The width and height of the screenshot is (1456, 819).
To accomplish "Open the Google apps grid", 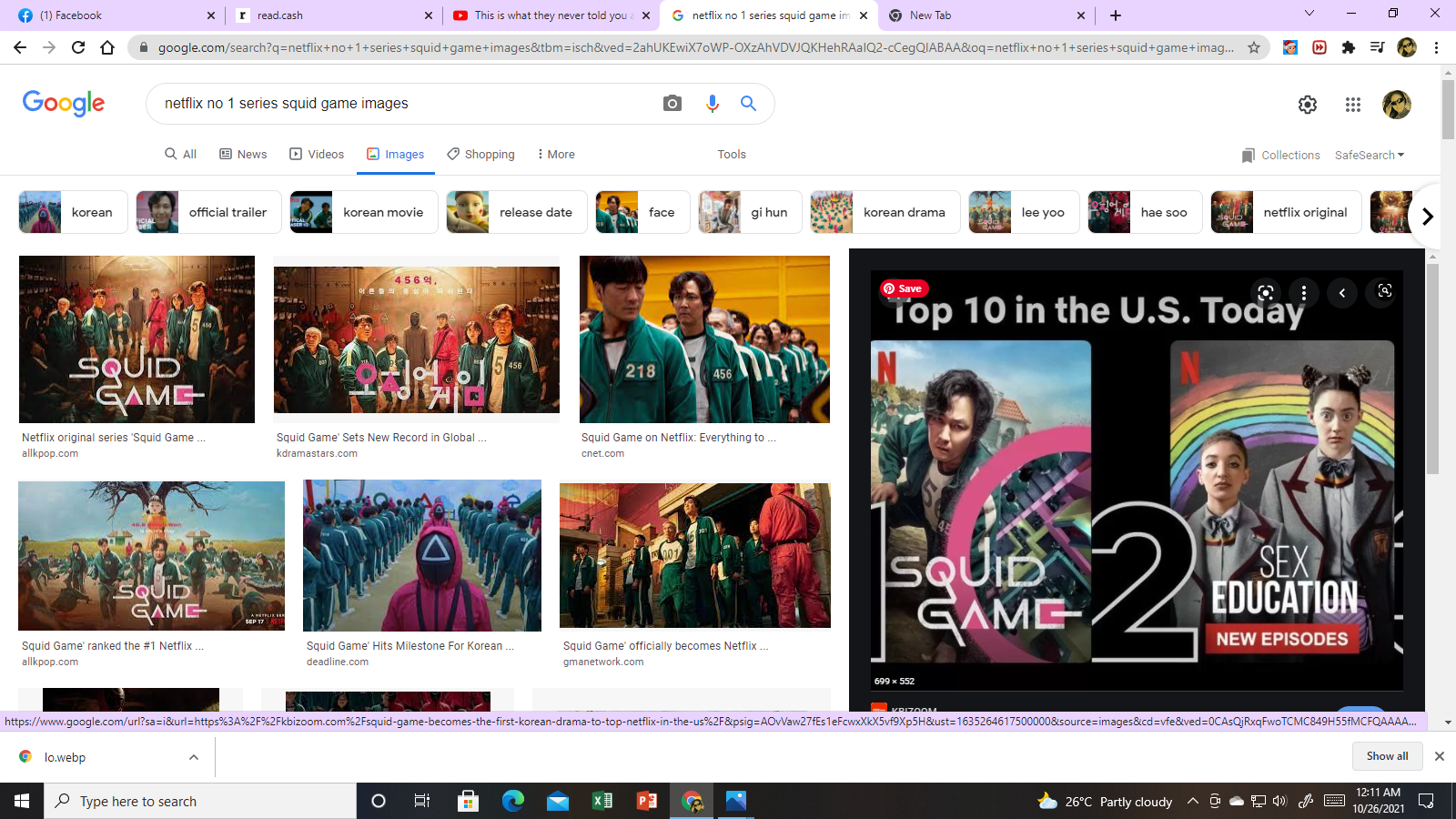I will [1353, 105].
